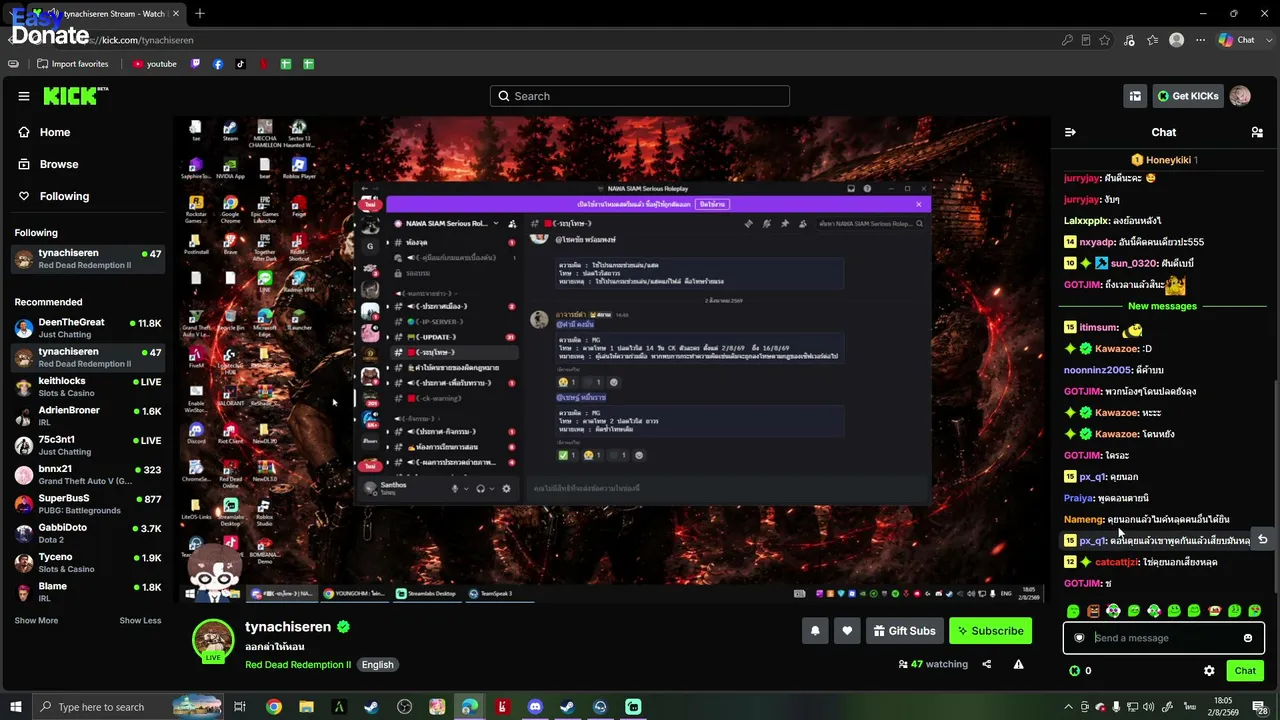Focus the Send a message field
The image size is (1280, 720).
(x=1164, y=638)
